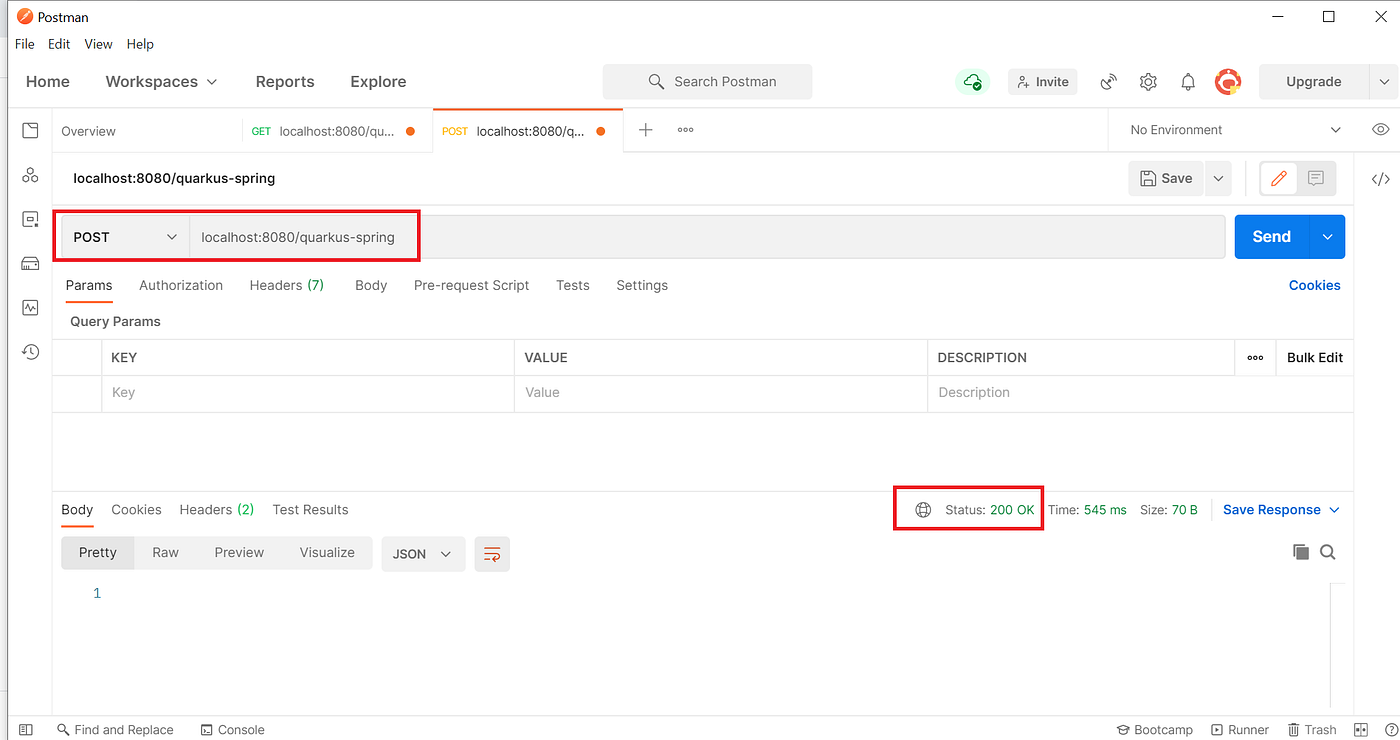Open the Monitors sidebar icon

pyautogui.click(x=30, y=307)
